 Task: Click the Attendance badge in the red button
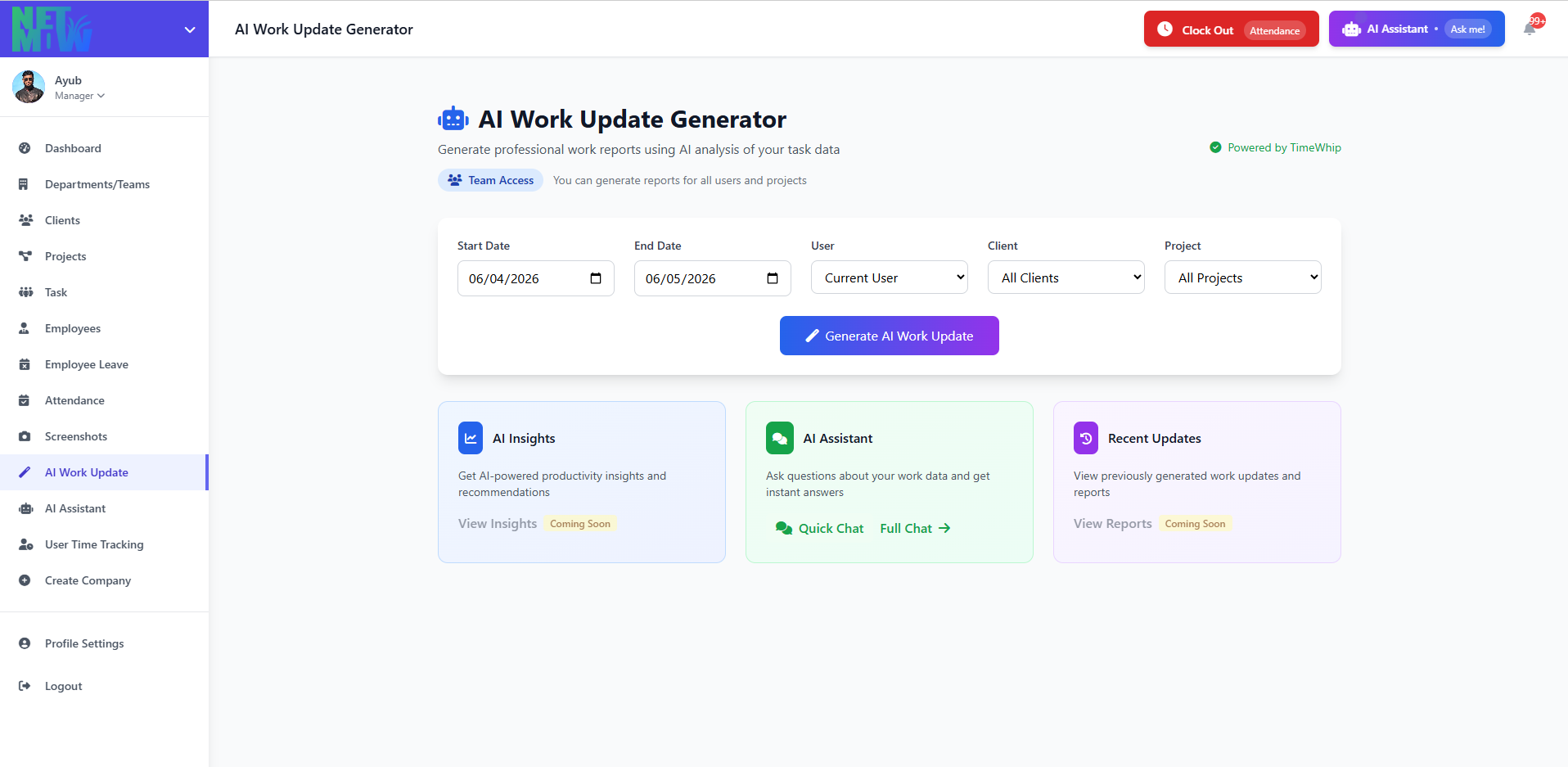[x=1274, y=30]
